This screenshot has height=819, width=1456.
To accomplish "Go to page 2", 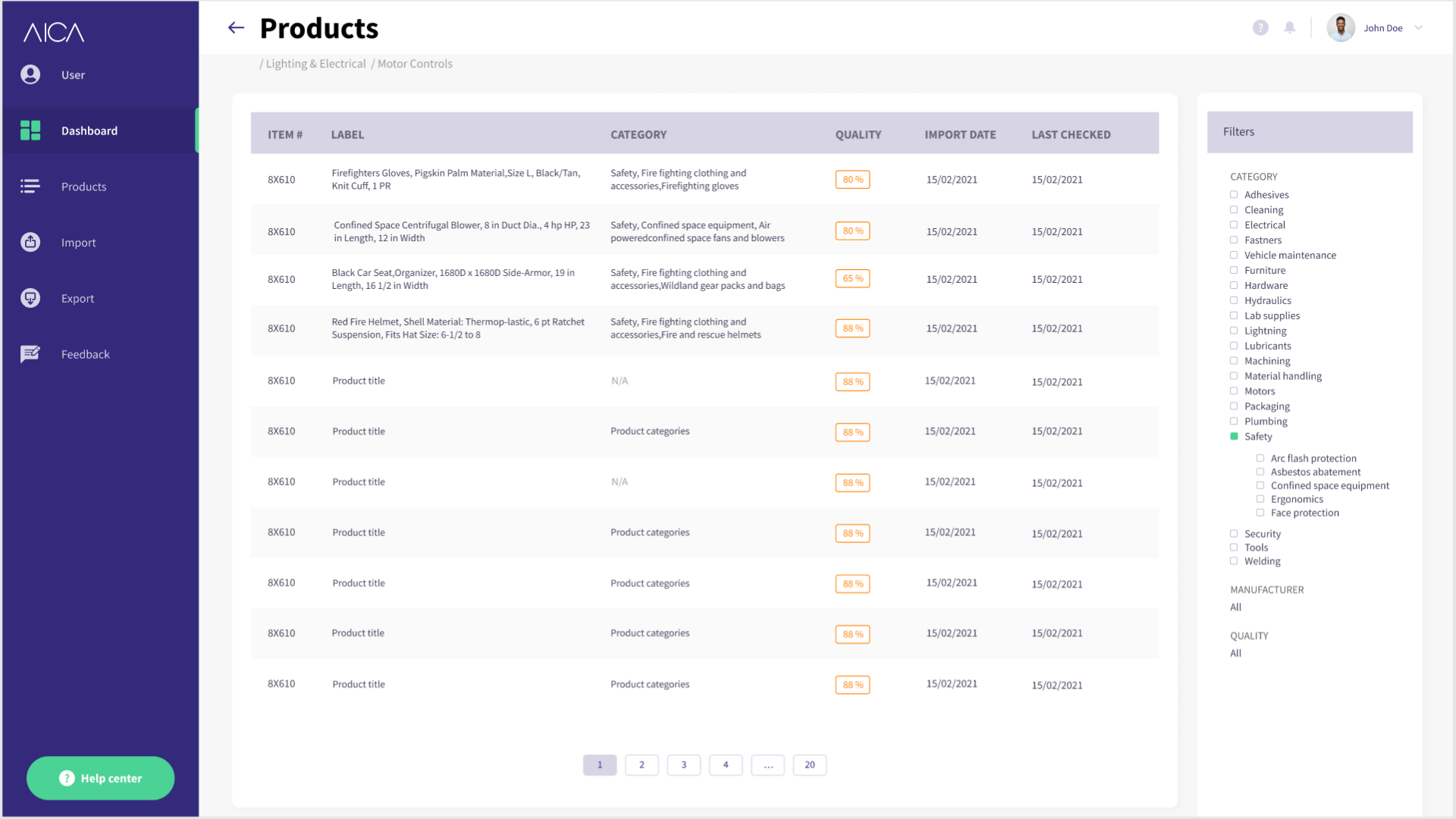I will [642, 764].
